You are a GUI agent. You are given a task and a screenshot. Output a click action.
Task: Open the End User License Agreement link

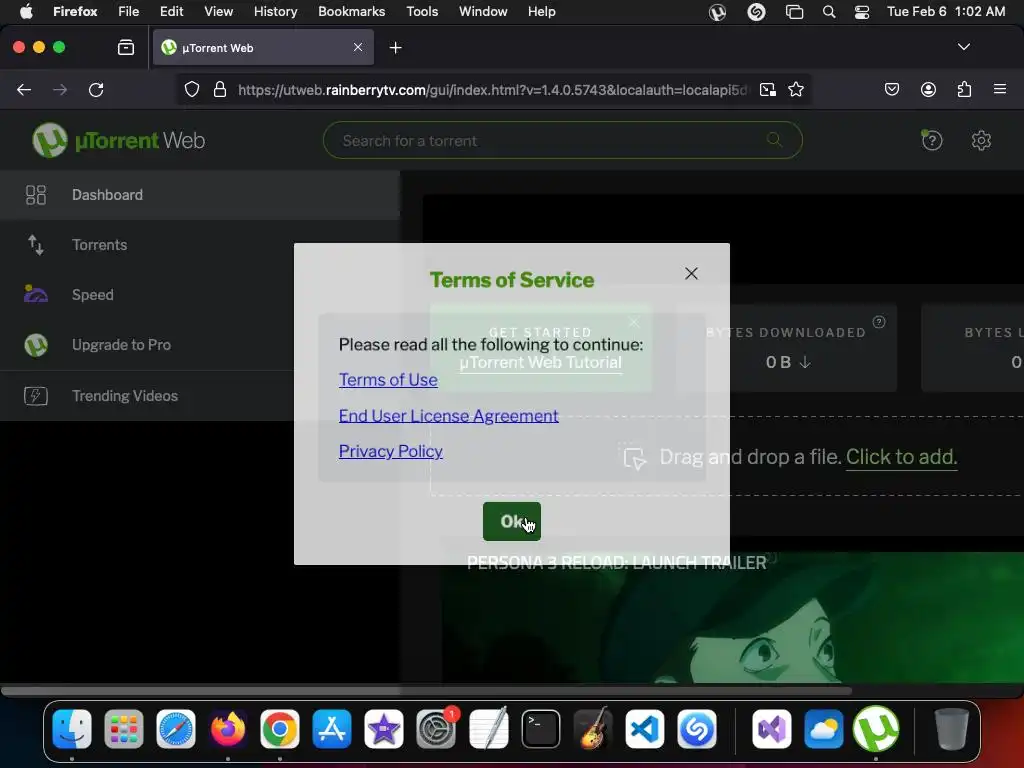click(448, 416)
